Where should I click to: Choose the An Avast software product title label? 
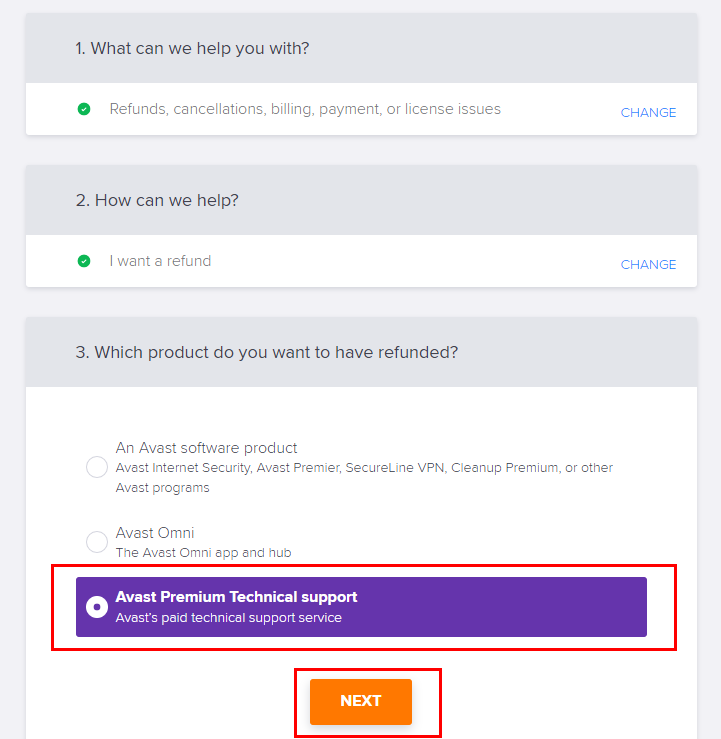206,448
